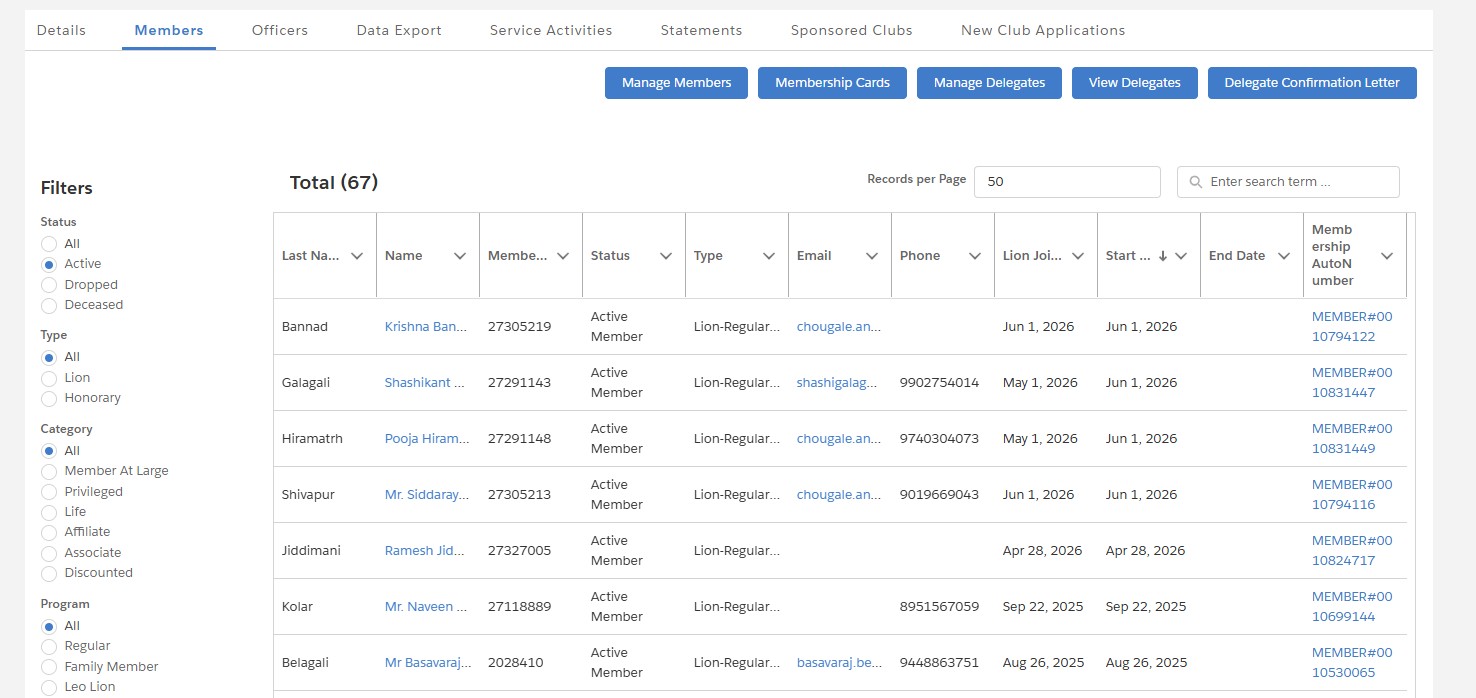1476x698 pixels.
Task: Open the Last Name column chevron menu
Action: [357, 256]
